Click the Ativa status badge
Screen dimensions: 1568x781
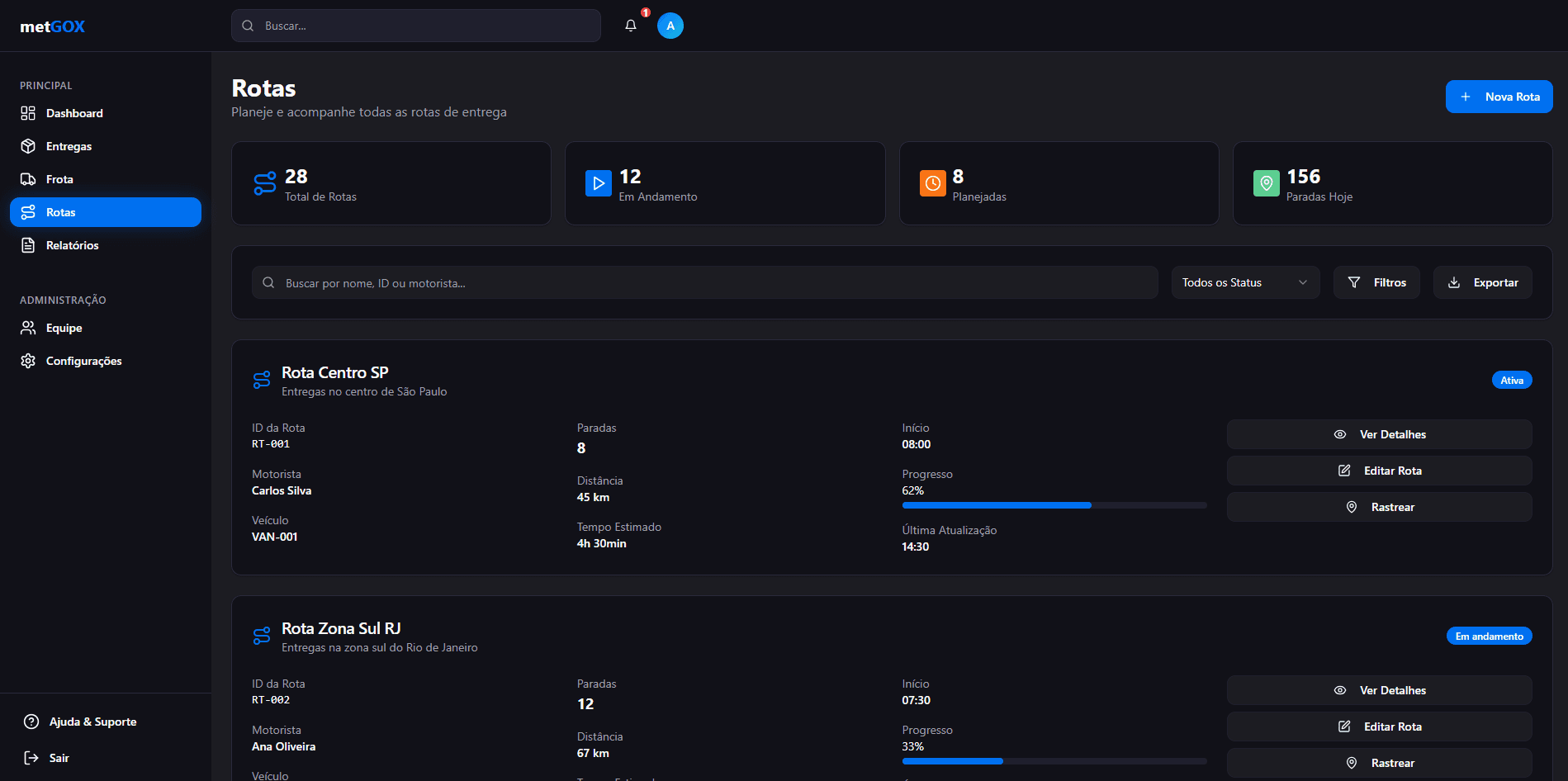tap(1512, 380)
